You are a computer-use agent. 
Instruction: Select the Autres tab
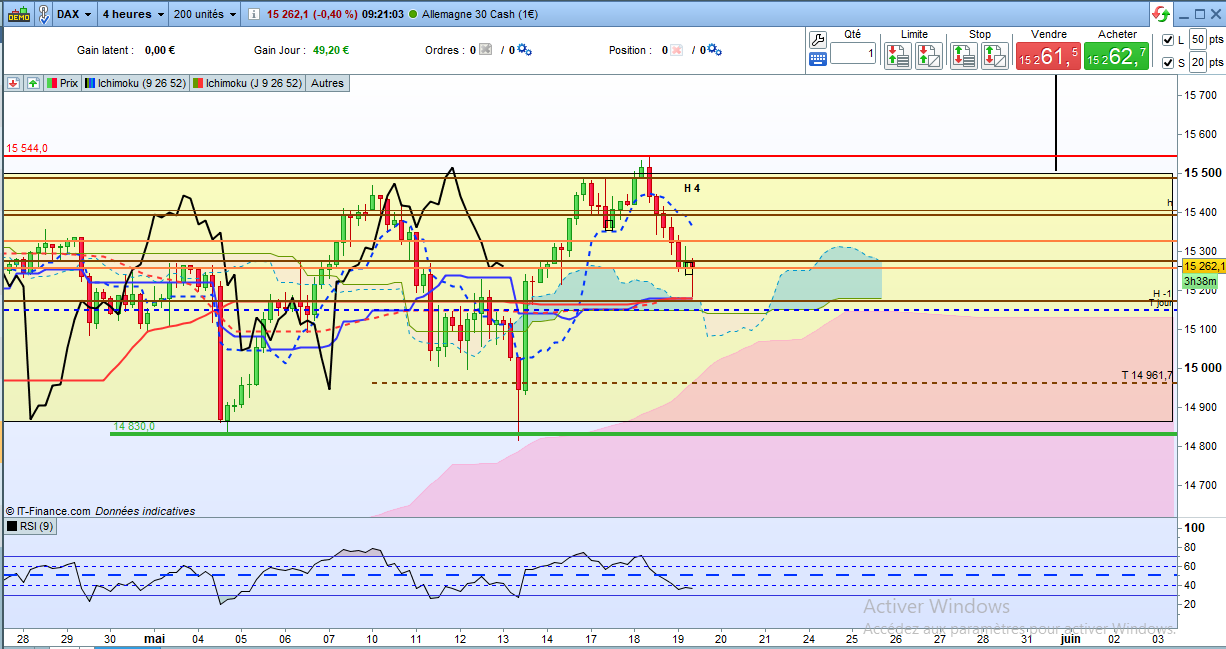(x=327, y=83)
